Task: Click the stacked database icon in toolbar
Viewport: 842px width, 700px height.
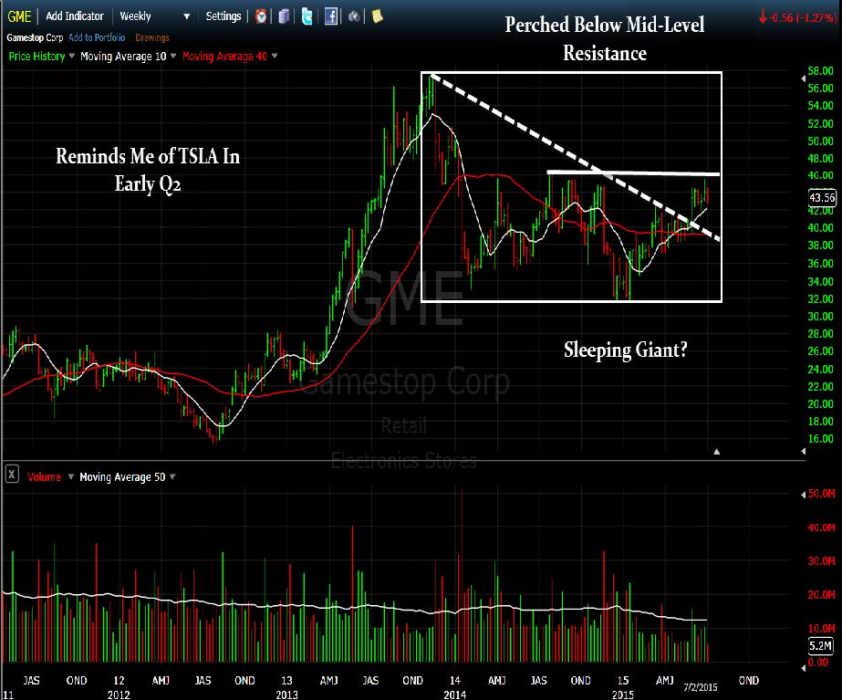Action: pyautogui.click(x=284, y=17)
